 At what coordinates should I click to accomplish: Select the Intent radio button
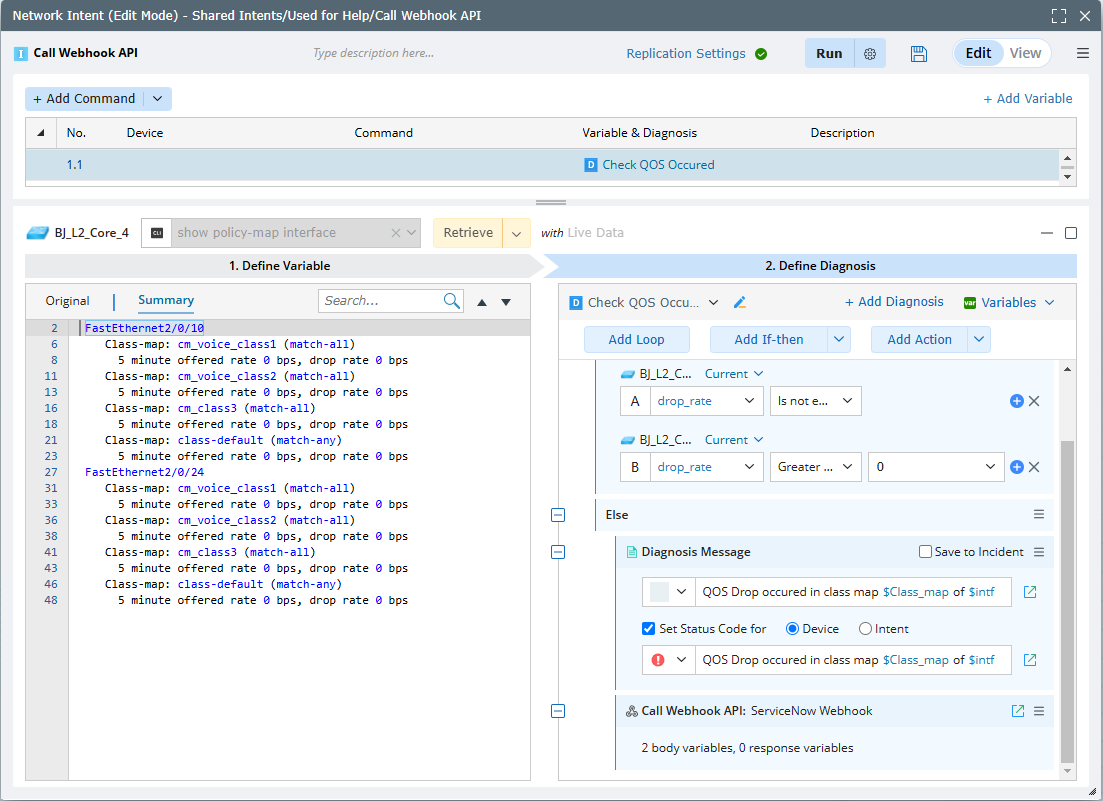pyautogui.click(x=866, y=629)
